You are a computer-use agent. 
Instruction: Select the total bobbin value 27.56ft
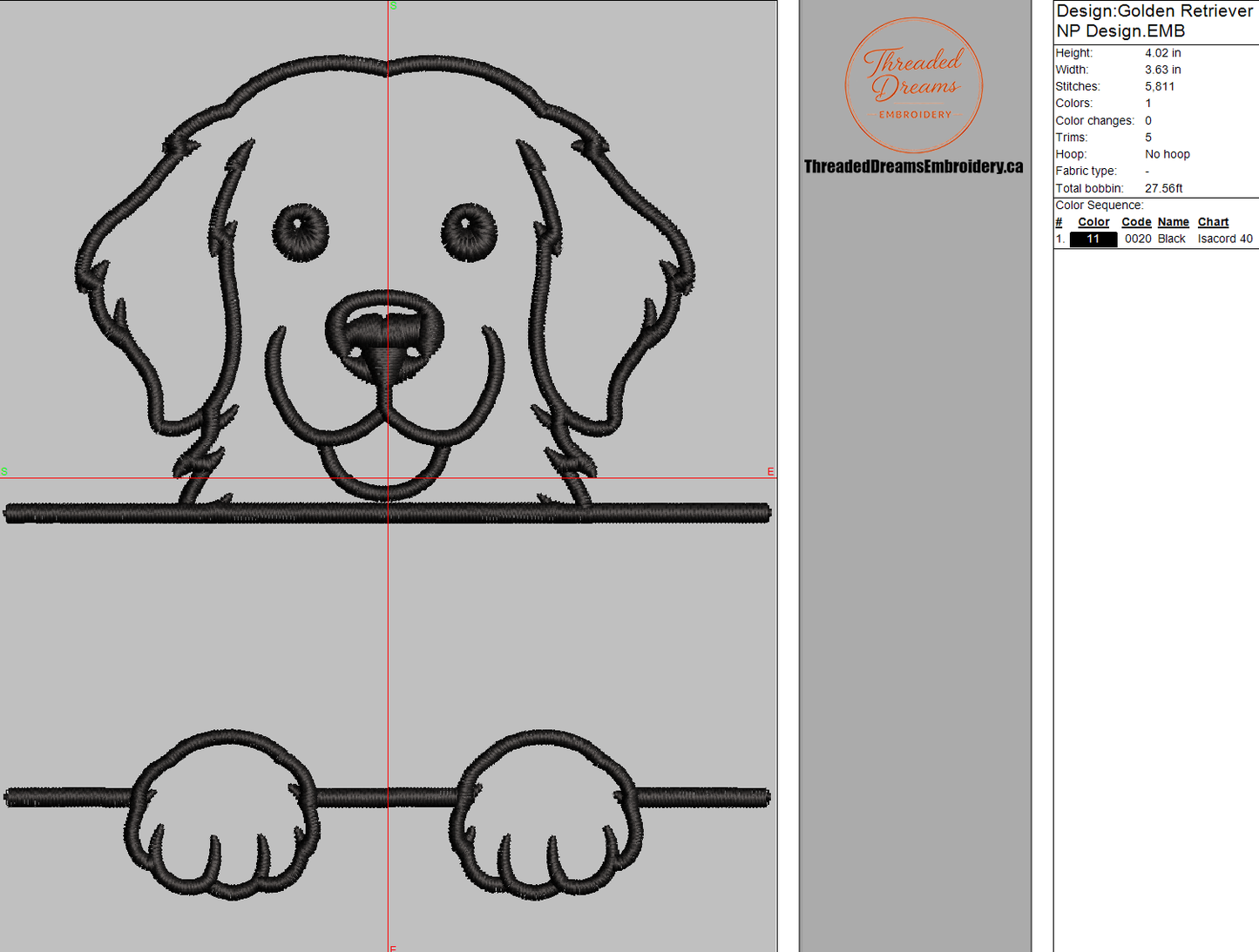pos(1163,188)
